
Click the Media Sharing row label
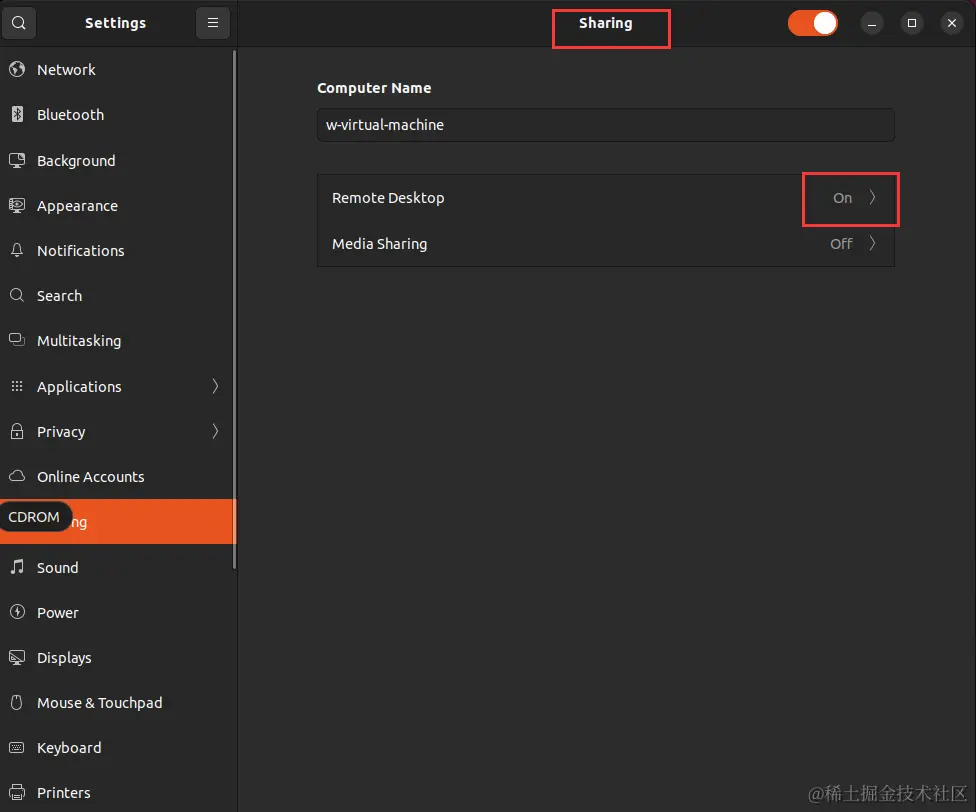379,244
